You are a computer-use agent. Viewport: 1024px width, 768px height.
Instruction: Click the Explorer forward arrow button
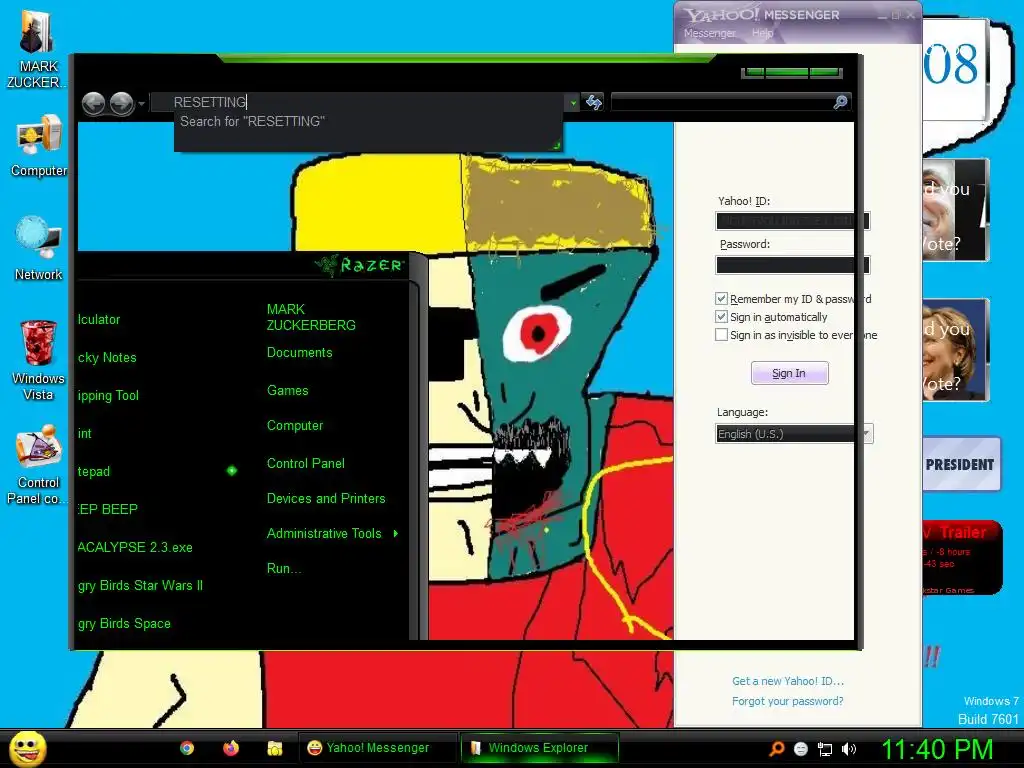[x=121, y=103]
